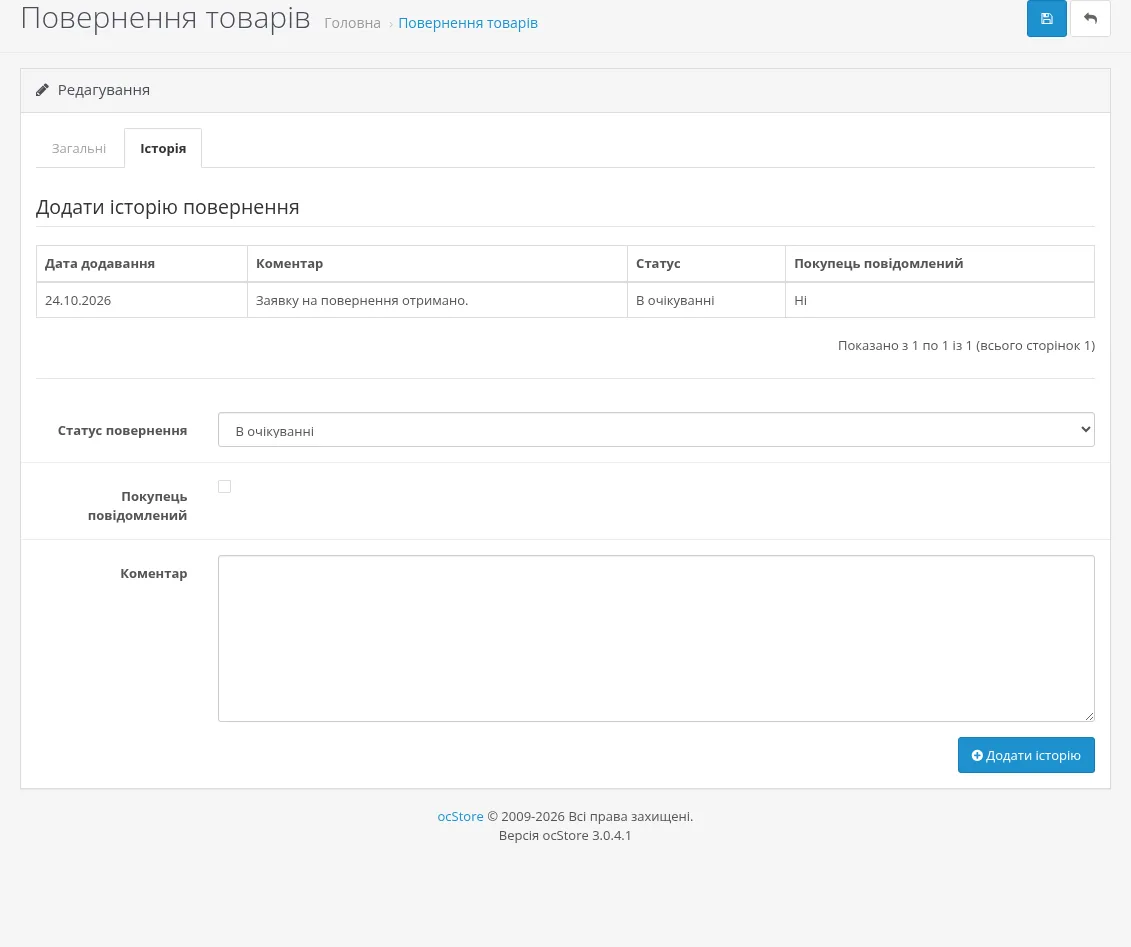
Task: Click the 'В очікуванні' status table cell
Action: (x=706, y=300)
